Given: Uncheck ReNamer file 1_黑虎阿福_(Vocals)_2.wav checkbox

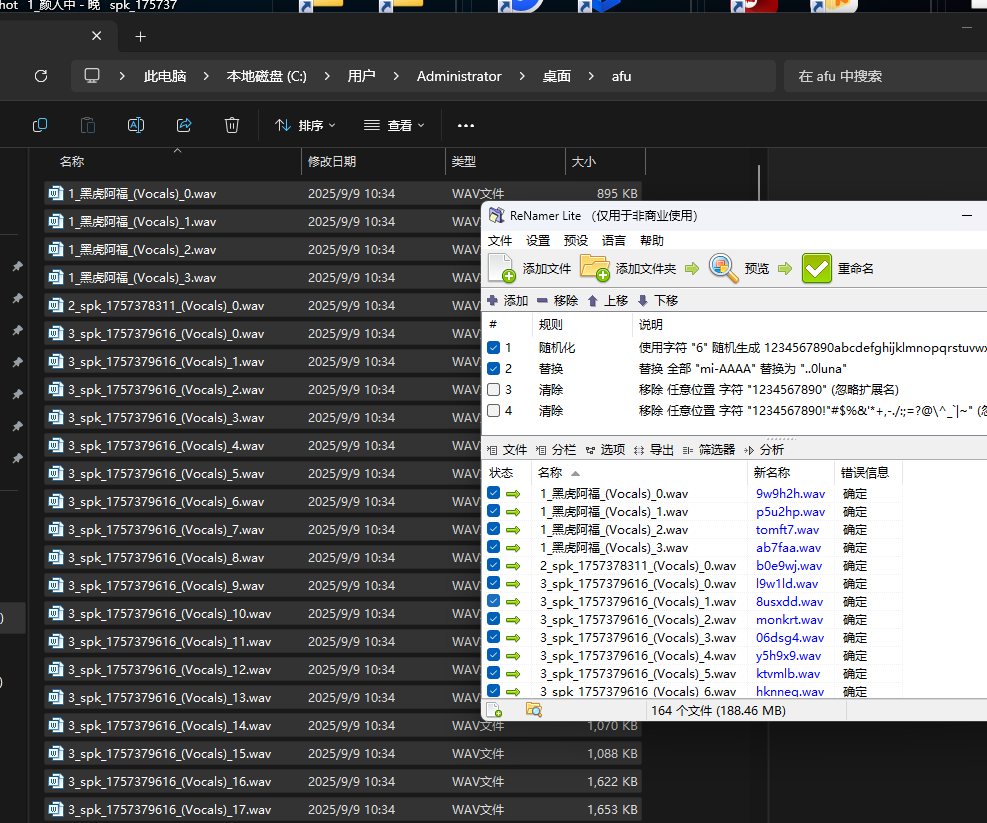Looking at the screenshot, I should [494, 529].
